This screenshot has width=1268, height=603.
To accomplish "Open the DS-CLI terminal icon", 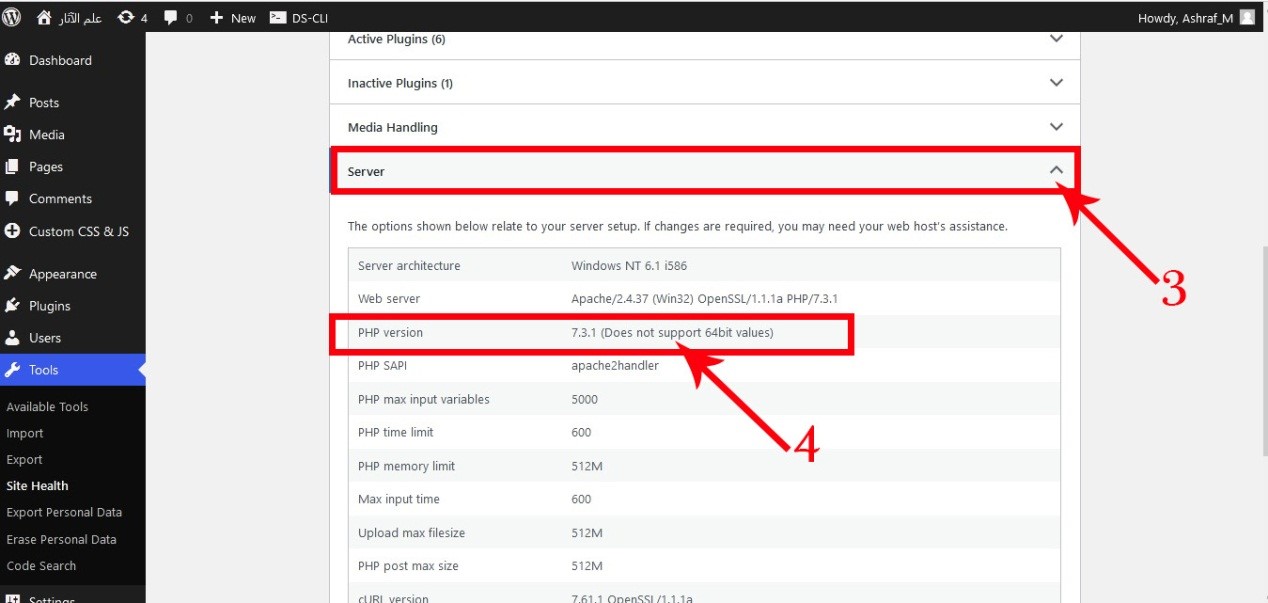I will click(x=279, y=18).
